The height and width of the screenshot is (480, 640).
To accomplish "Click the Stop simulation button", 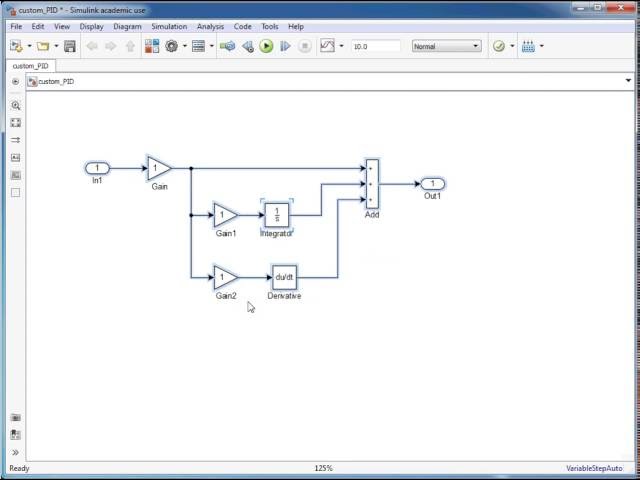I will coord(304,46).
